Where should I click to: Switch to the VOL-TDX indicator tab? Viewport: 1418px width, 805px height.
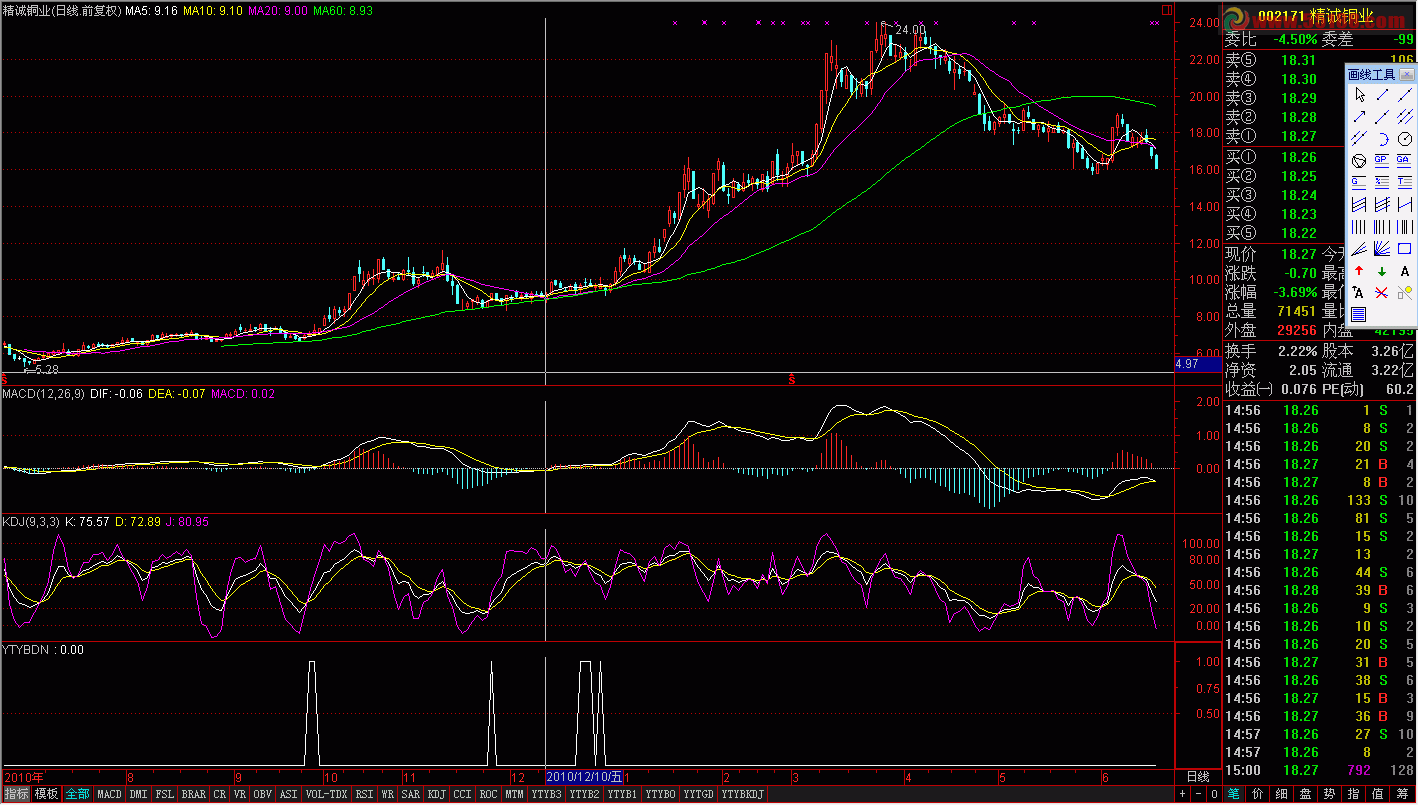[x=326, y=794]
